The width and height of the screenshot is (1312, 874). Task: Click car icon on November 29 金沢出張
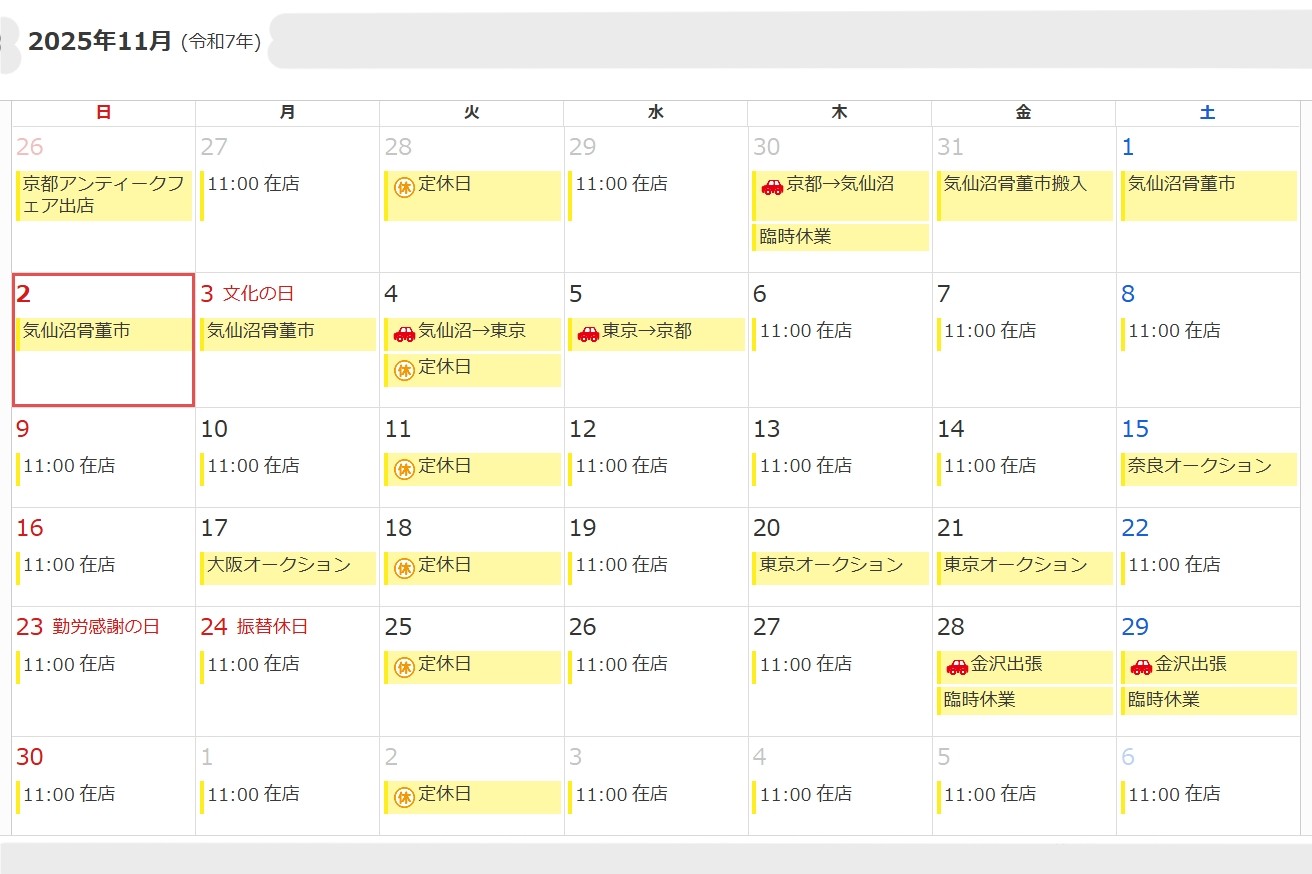(1141, 667)
